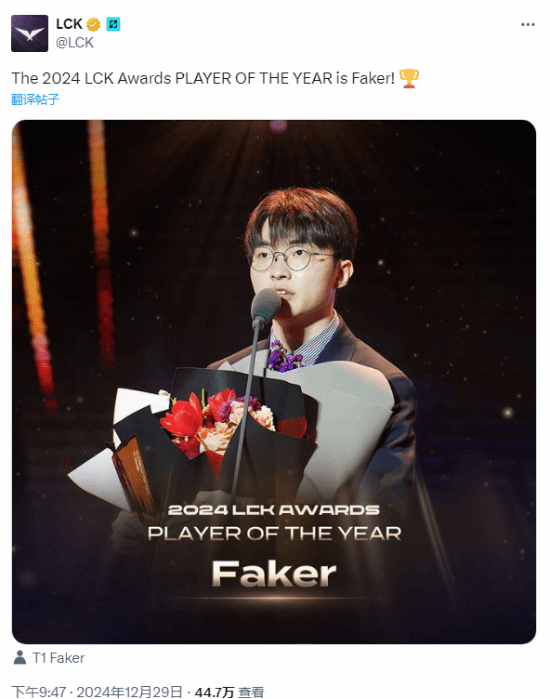
Task: Click the 查看 views label
Action: click(251, 692)
